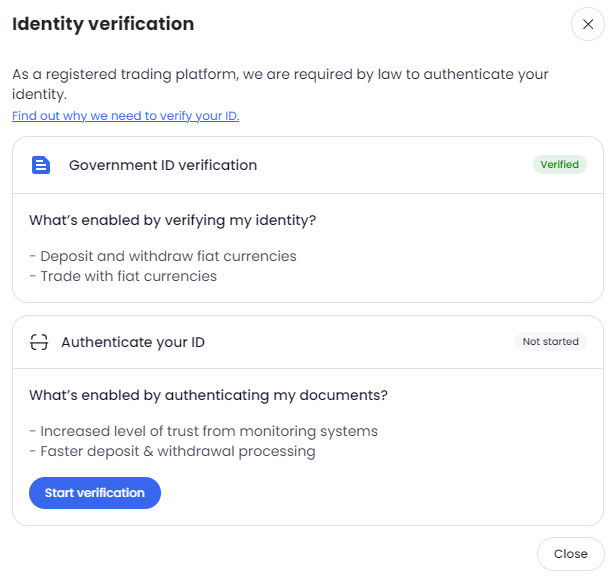Screen dimensions: 614x585
Task: Select the Government ID verification heading
Action: pyautogui.click(x=163, y=165)
